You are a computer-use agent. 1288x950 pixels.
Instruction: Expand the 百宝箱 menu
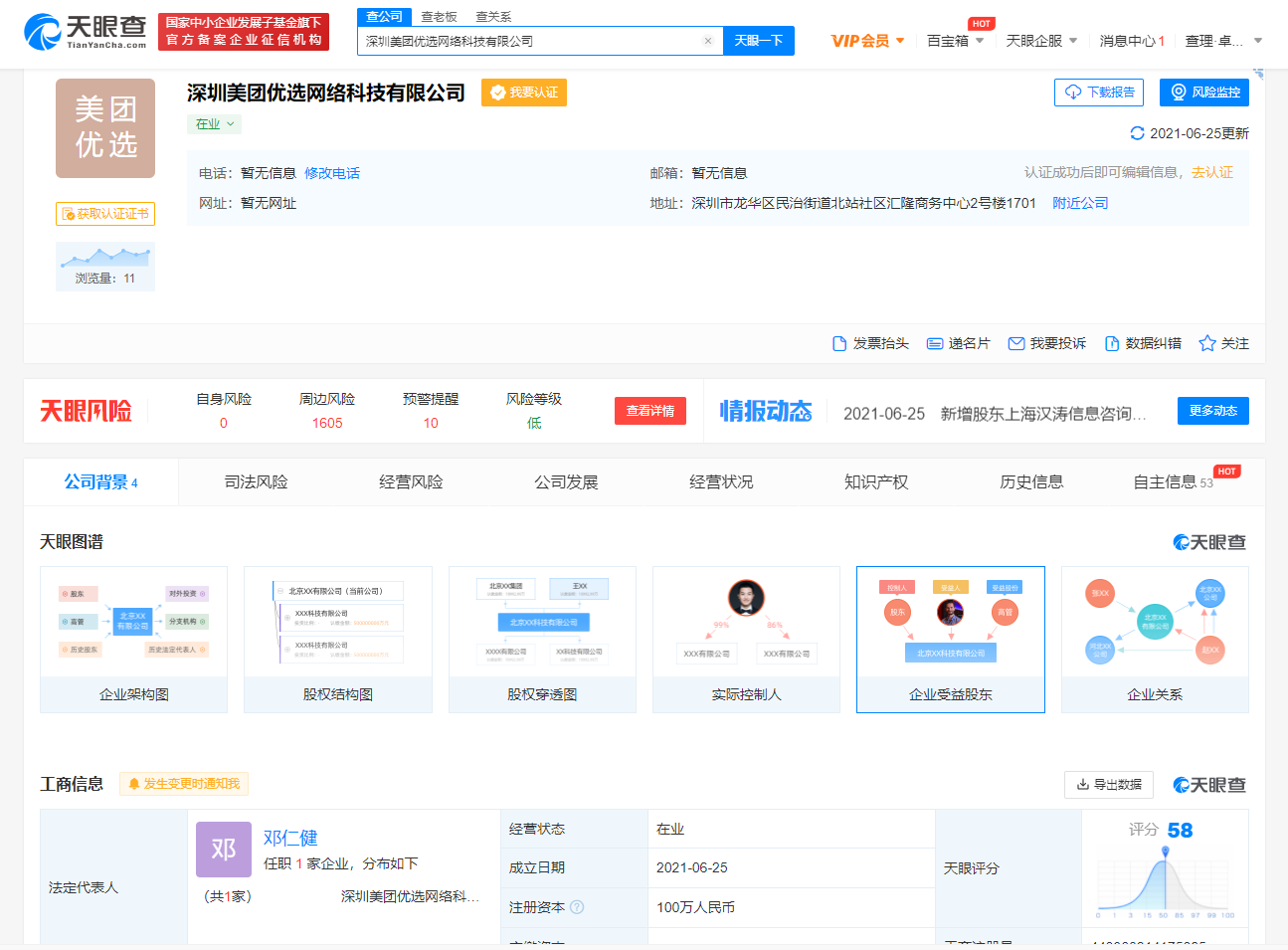[x=956, y=41]
